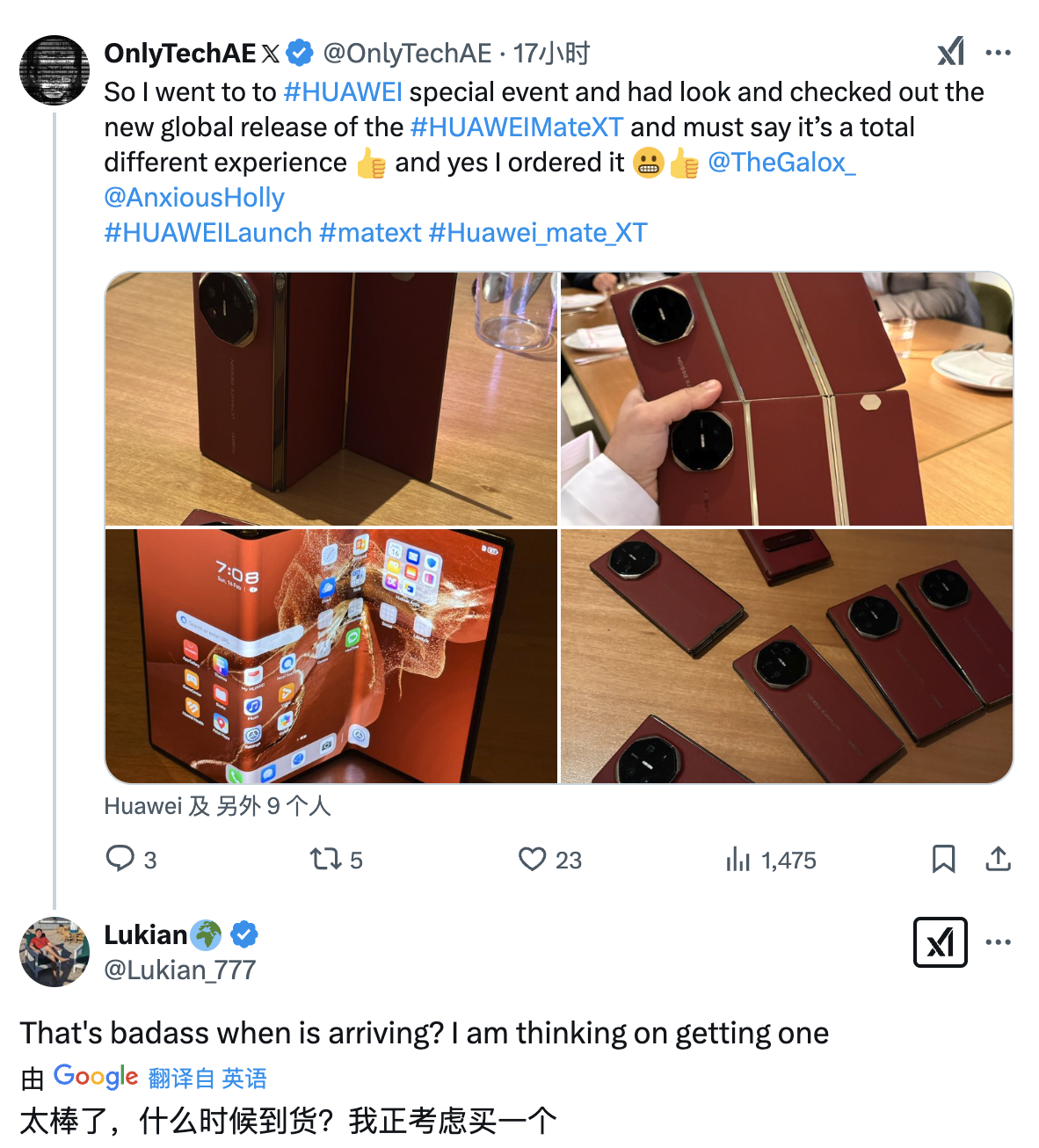Open Grok icon on OnlyTechAE tweet
The image size is (1039, 1148).
(950, 52)
